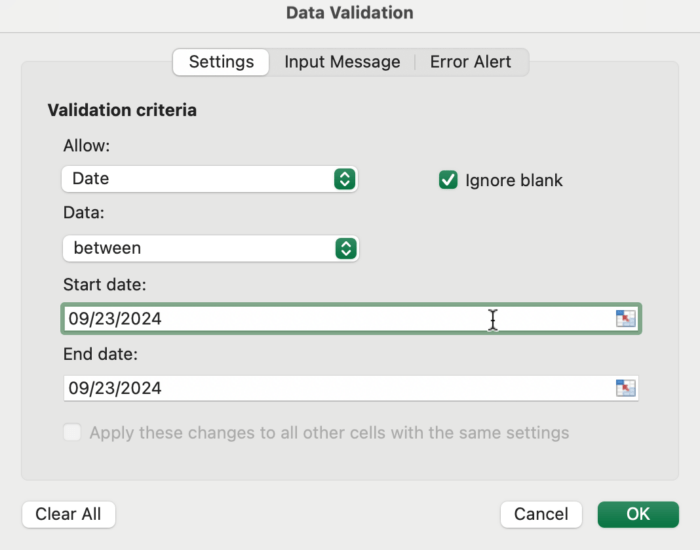This screenshot has height=550, width=700.
Task: Expand the Data dropdown showing between
Action: pyautogui.click(x=200, y=248)
